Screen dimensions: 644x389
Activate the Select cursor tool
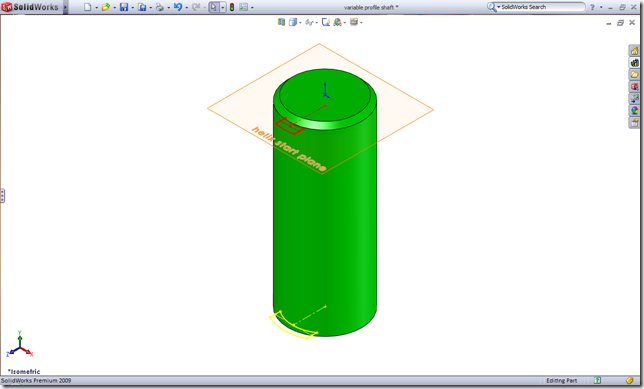(x=214, y=7)
